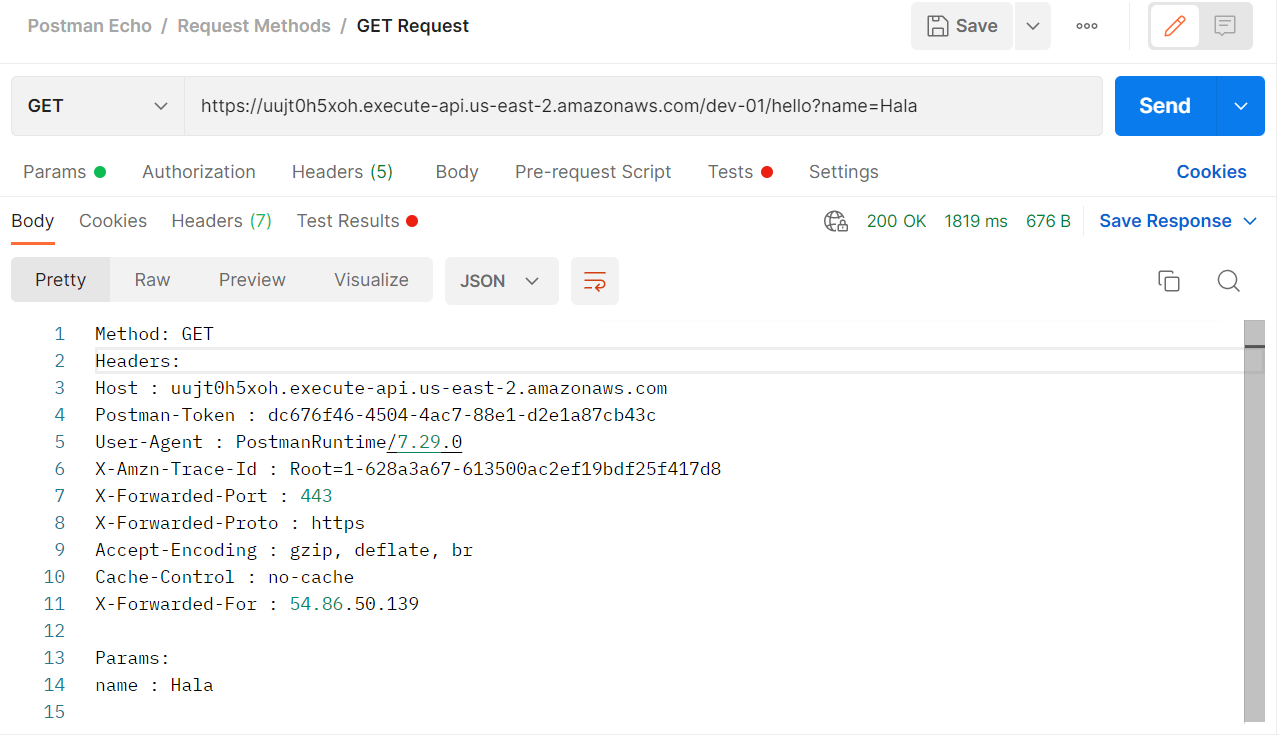Open the comments icon beside the pencil
The image size is (1279, 735).
pyautogui.click(x=1225, y=26)
